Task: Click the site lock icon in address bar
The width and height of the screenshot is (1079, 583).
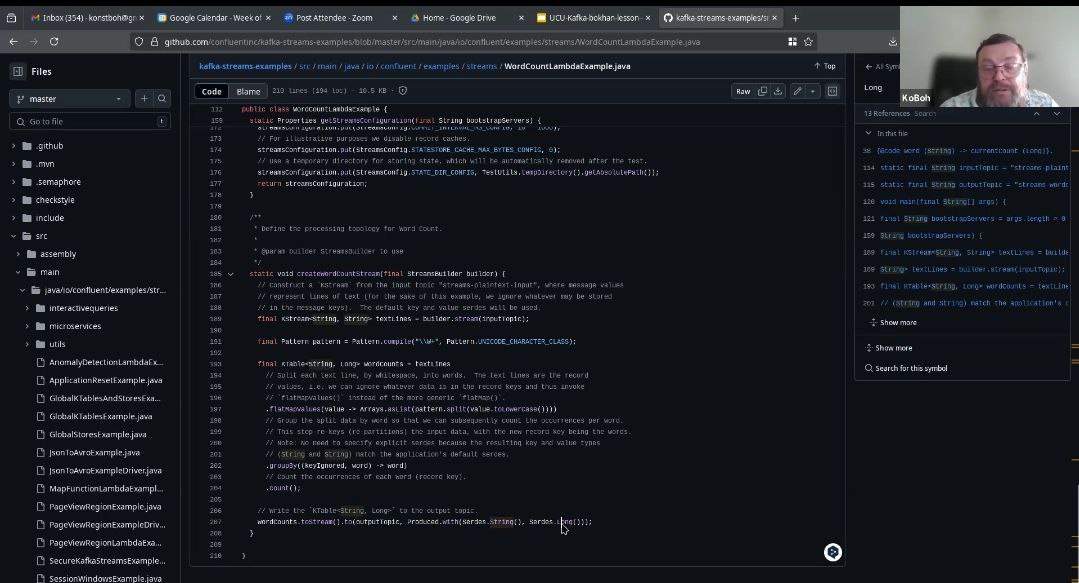Action: 154,42
